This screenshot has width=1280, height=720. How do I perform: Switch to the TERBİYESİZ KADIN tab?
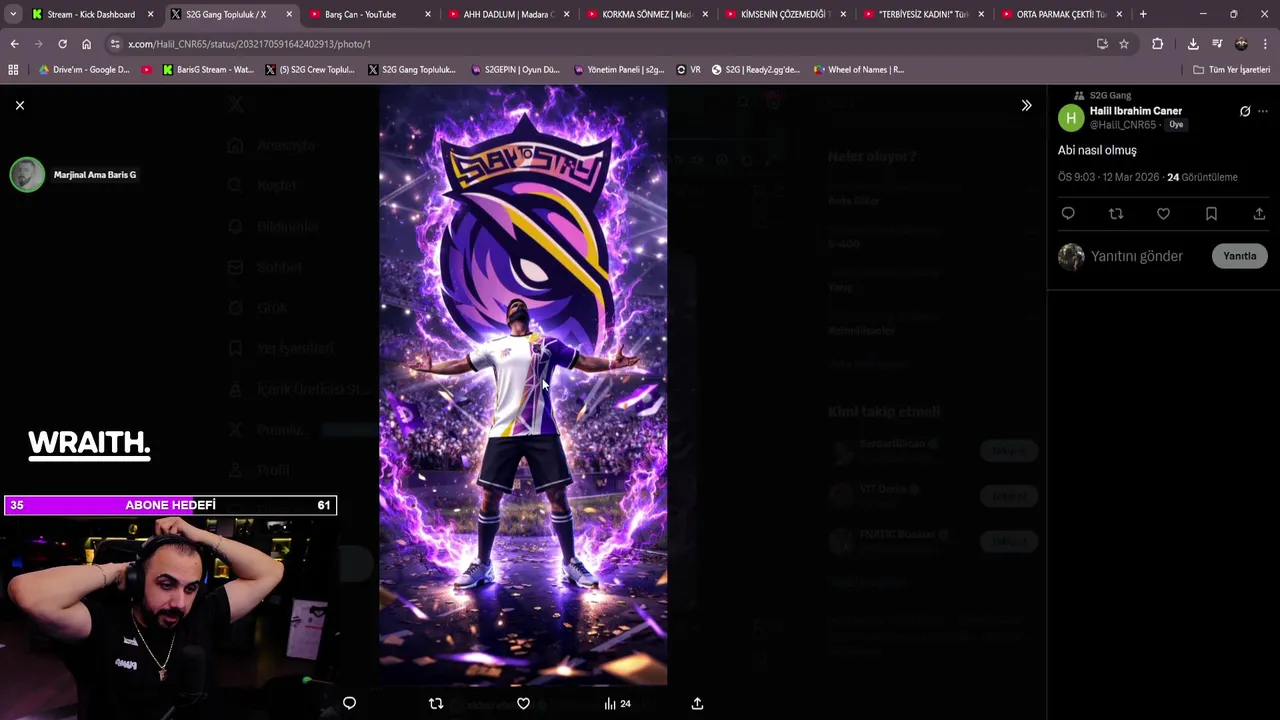[924, 14]
